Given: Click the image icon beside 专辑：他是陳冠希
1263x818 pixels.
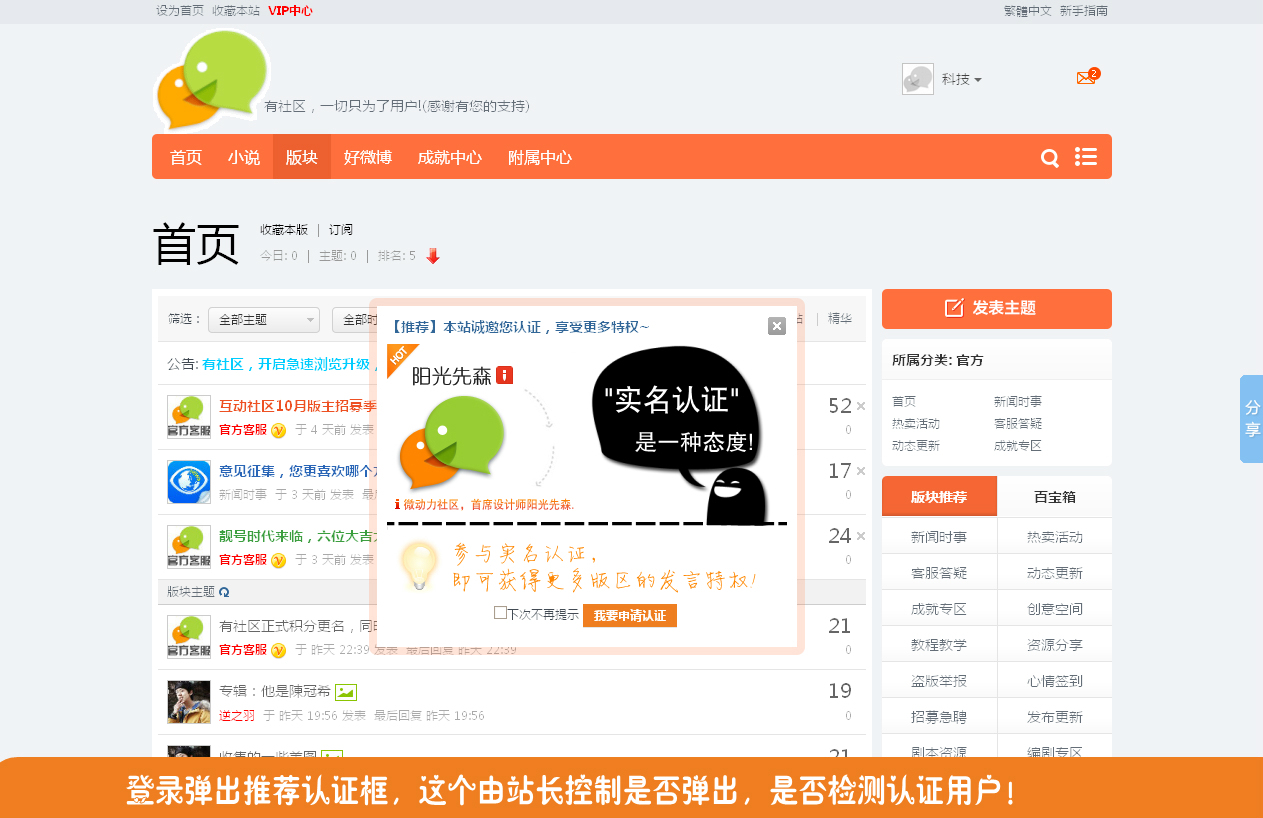Looking at the screenshot, I should 346,691.
